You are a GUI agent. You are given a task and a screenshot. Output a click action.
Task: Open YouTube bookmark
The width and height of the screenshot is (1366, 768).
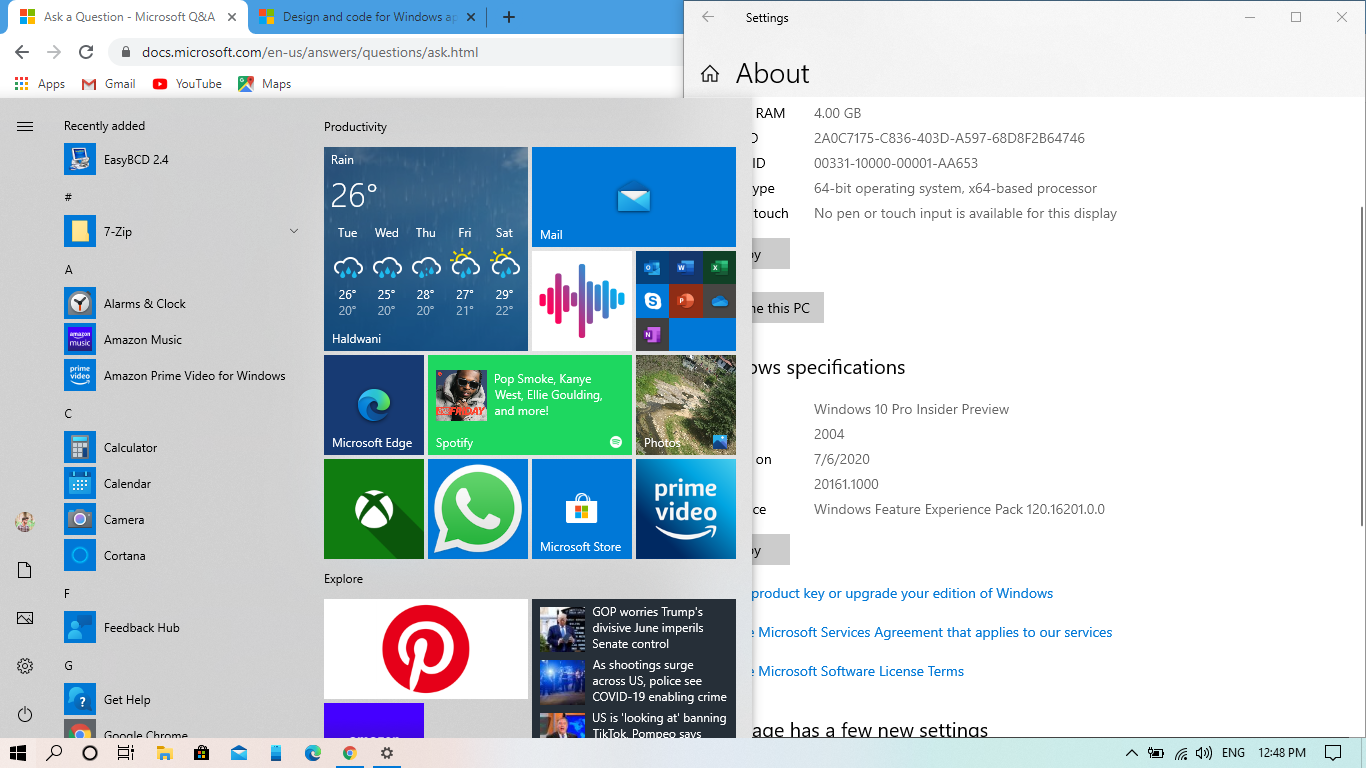click(187, 84)
